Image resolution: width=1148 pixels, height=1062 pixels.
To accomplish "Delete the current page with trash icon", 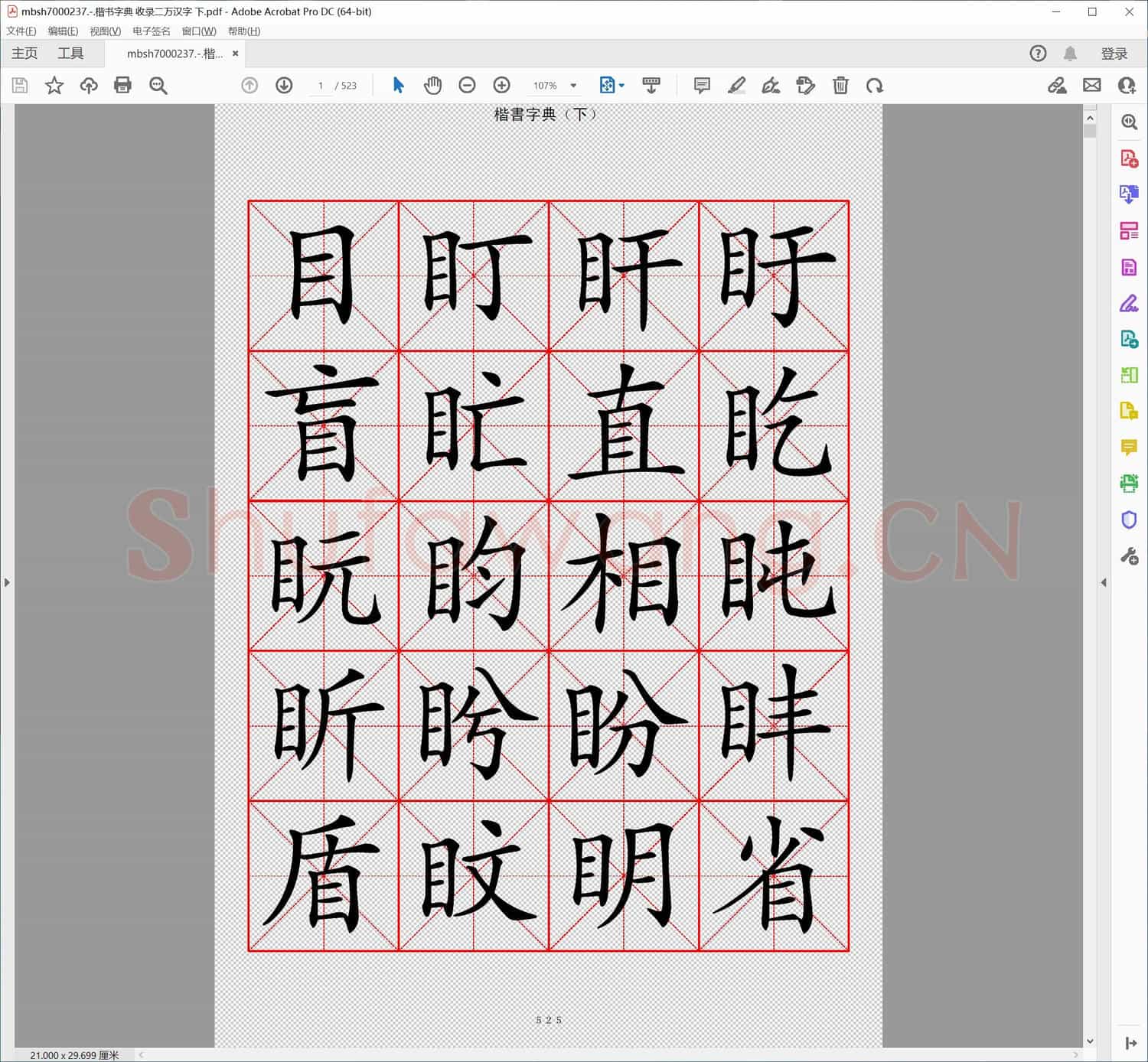I will (x=840, y=85).
